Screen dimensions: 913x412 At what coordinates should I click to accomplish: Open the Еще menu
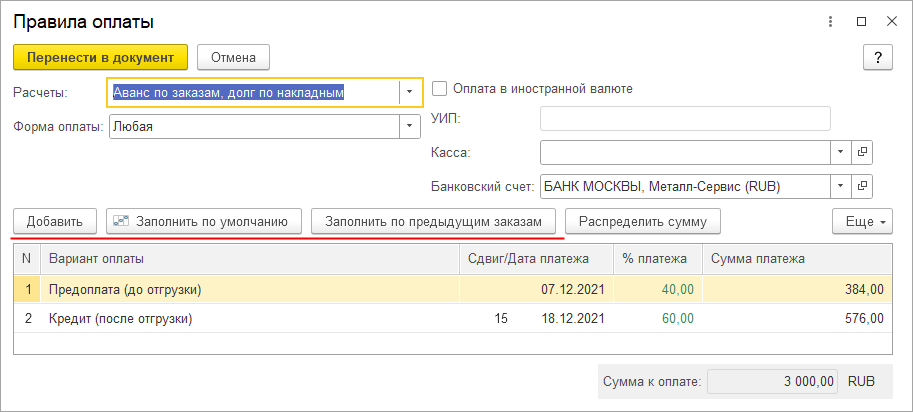click(860, 221)
